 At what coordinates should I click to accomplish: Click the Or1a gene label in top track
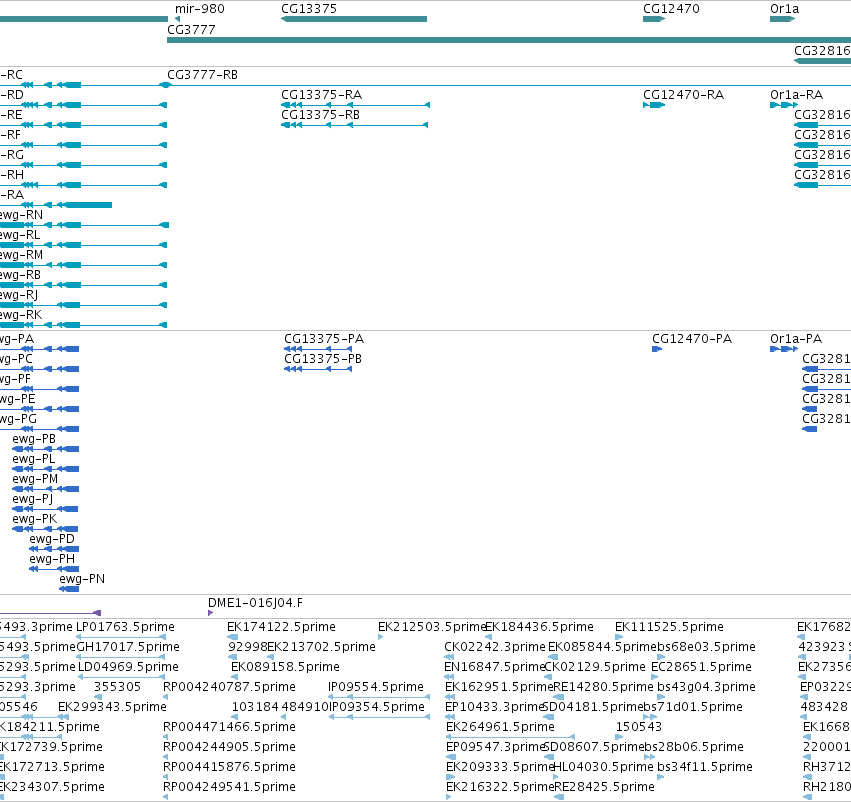(784, 9)
